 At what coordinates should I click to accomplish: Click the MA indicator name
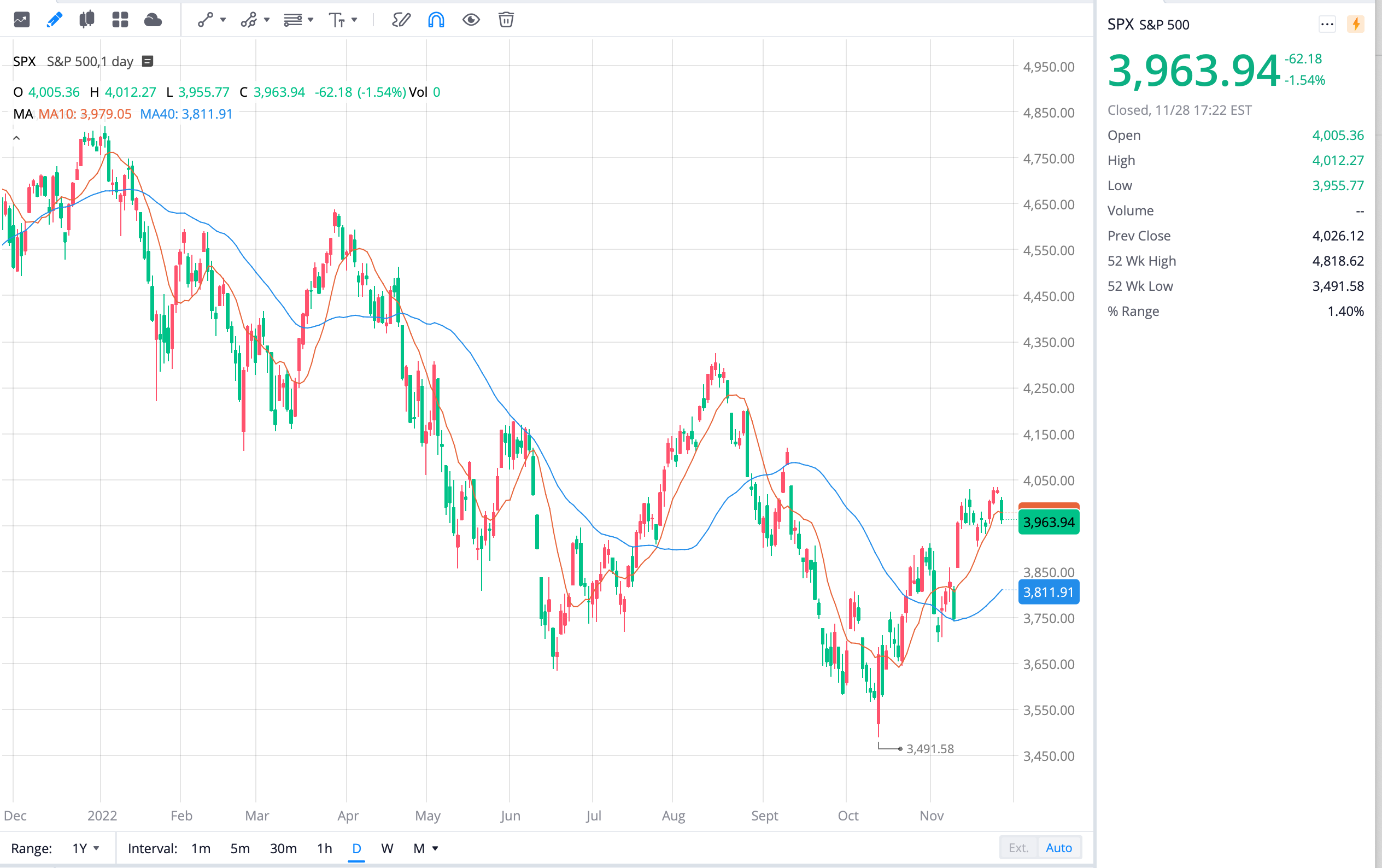pyautogui.click(x=23, y=114)
